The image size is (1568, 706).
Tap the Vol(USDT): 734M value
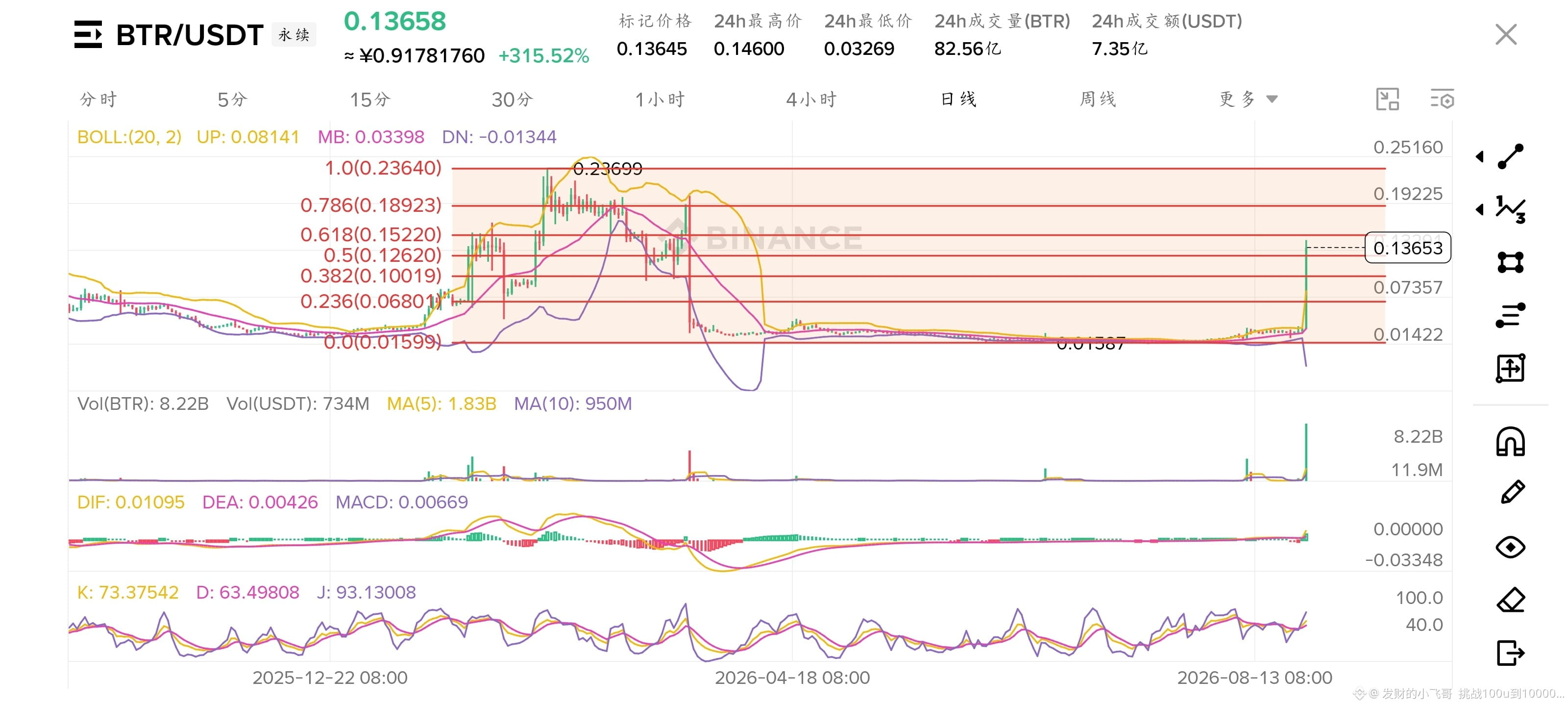point(297,404)
